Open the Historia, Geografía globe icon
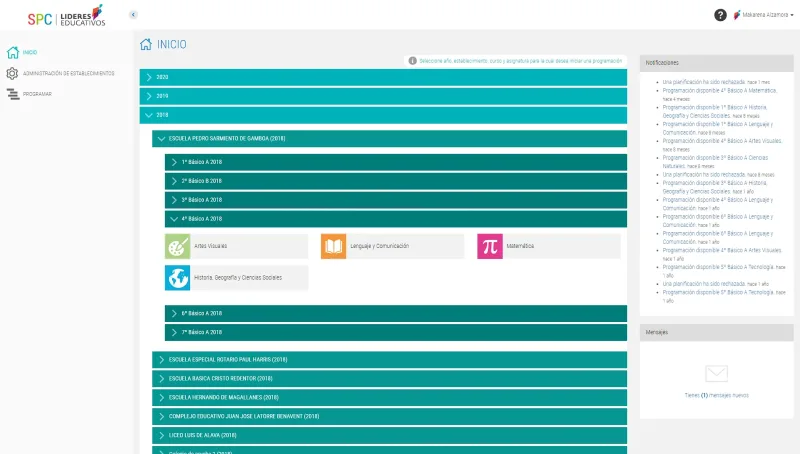Viewport: 800px width, 454px height. [x=178, y=278]
